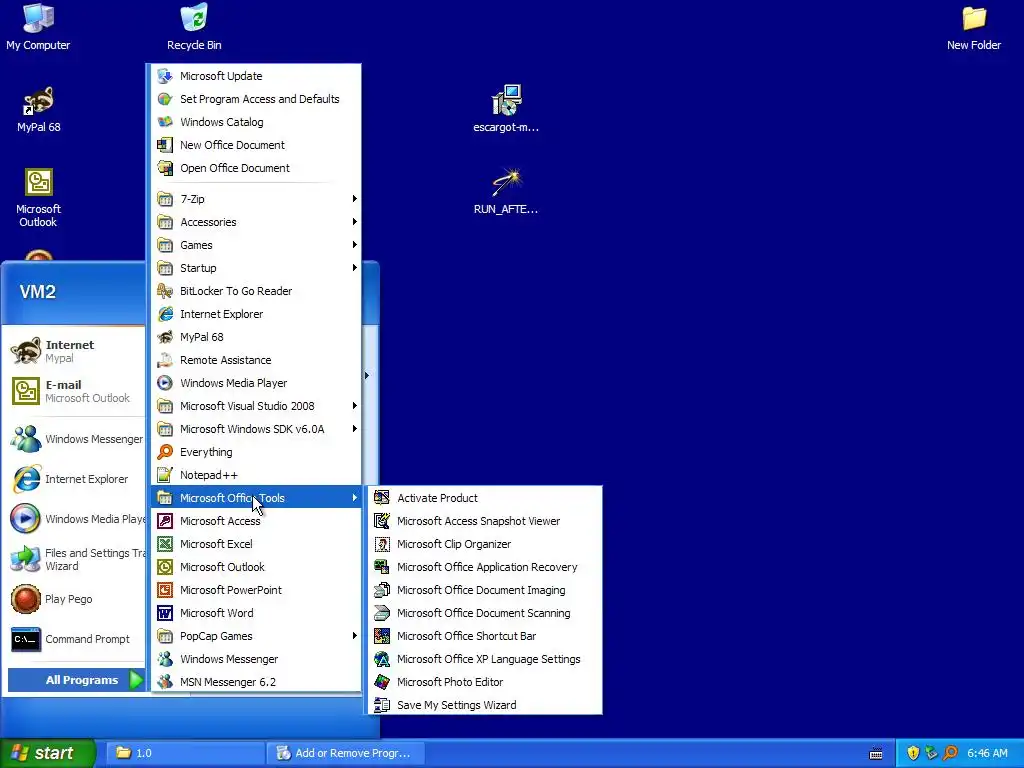Click the Microsoft Excel program icon
Viewport: 1024px width, 768px height.
coord(165,544)
